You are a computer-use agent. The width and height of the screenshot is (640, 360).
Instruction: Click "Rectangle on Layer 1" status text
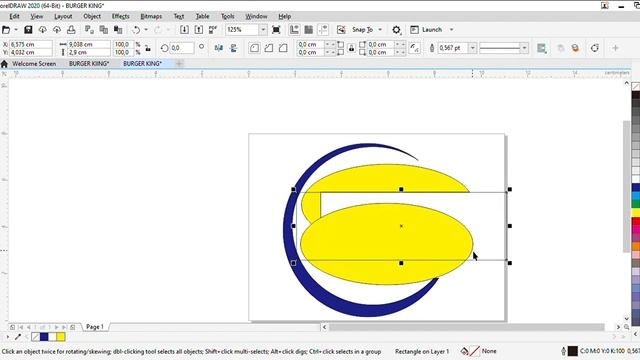click(x=422, y=351)
